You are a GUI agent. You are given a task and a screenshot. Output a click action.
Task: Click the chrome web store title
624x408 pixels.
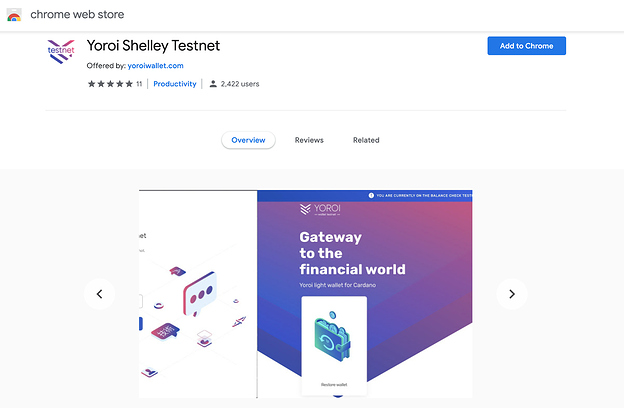[77, 15]
